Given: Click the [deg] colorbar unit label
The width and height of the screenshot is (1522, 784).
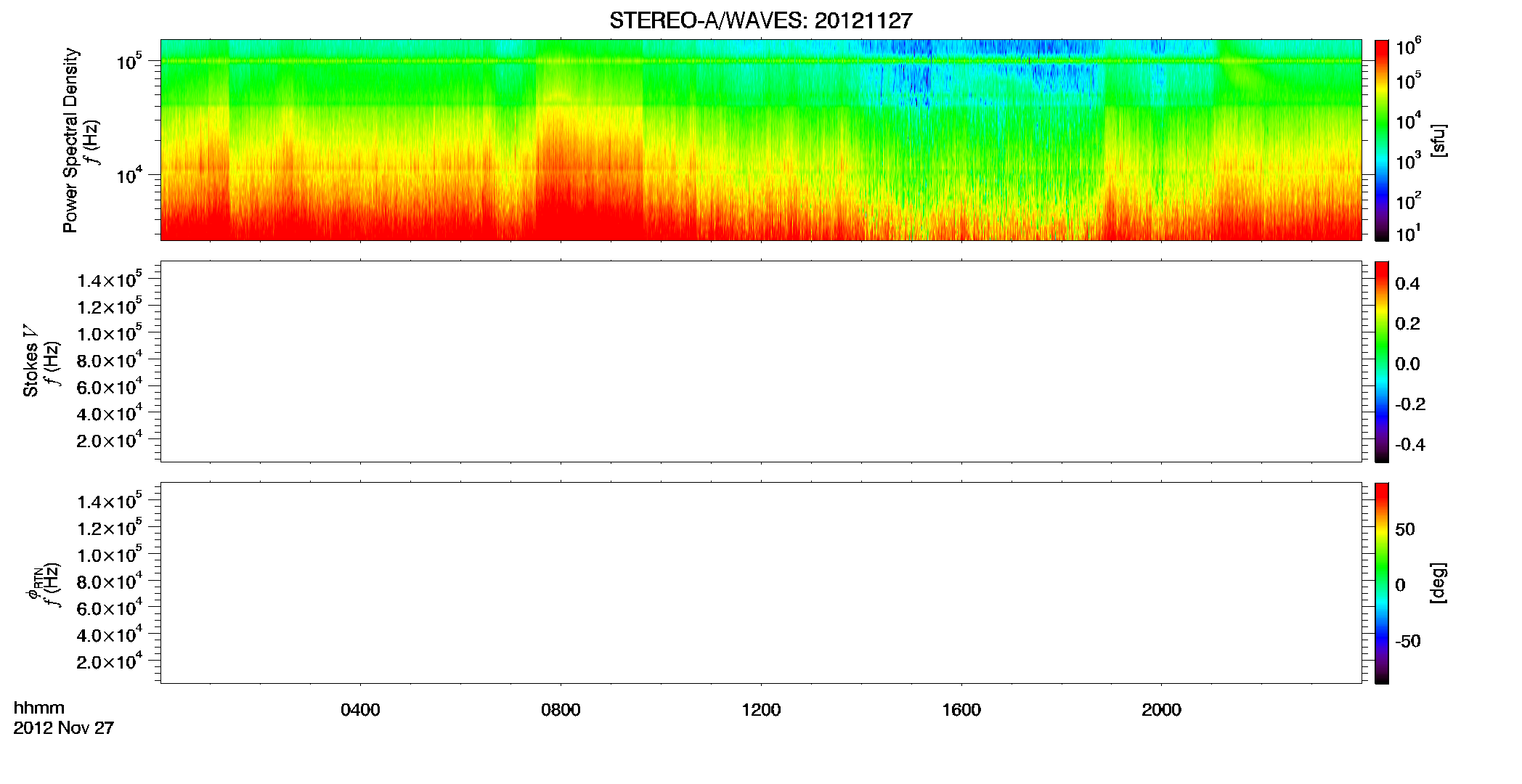Looking at the screenshot, I should click(x=1438, y=582).
